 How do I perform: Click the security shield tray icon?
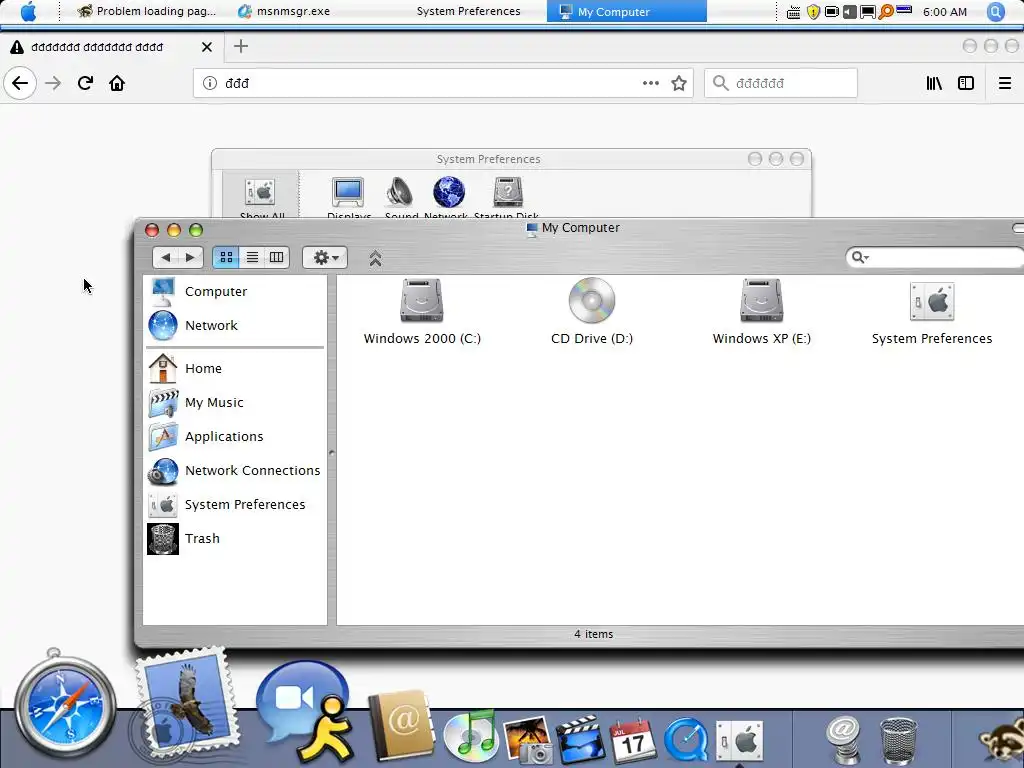[x=813, y=11]
